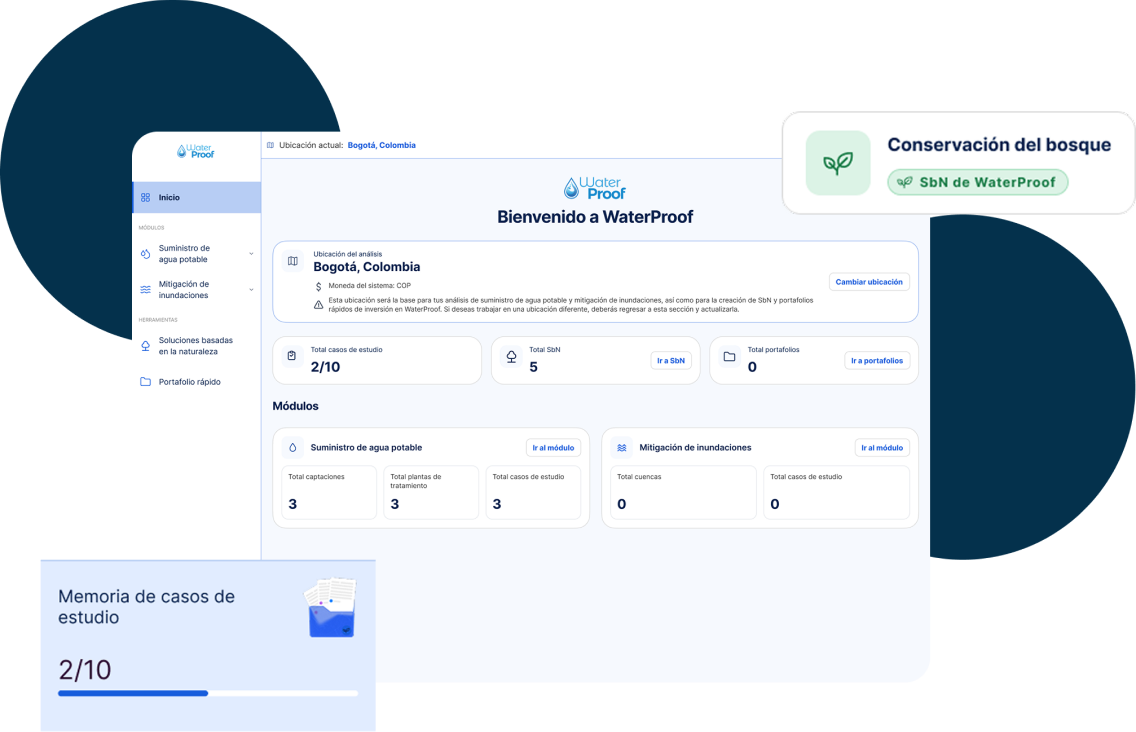The image size is (1136, 732).
Task: Open the Inicio menu item
Action: 196,197
